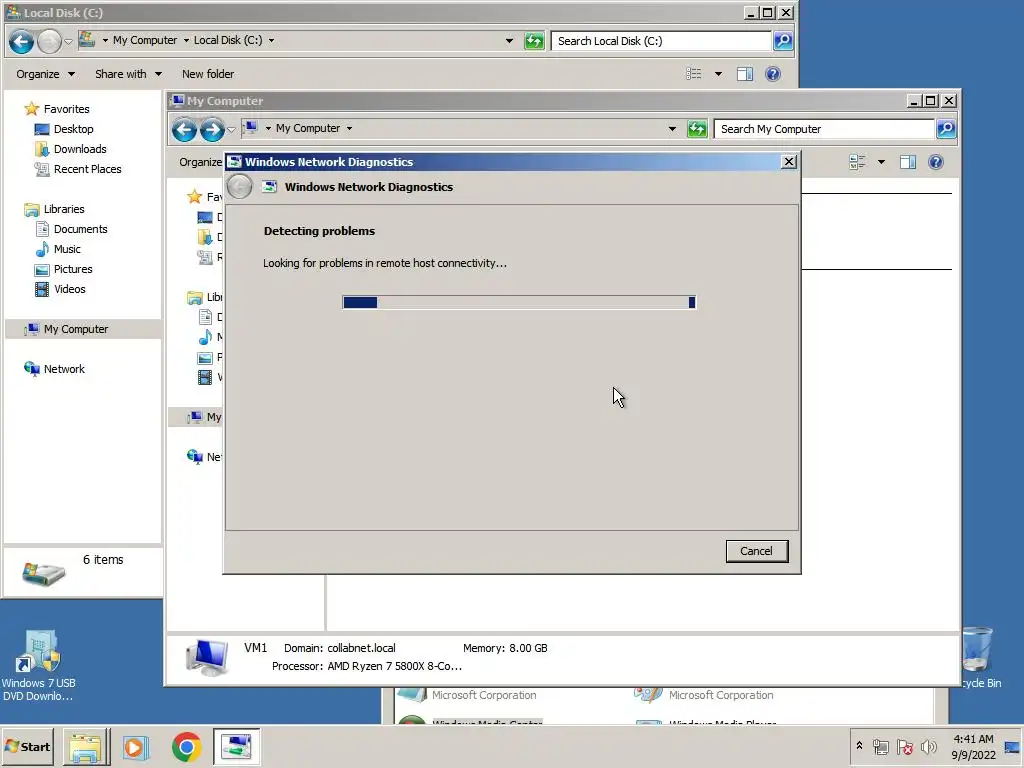Open view options dropdown in Local Disk window
This screenshot has width=1024, height=768.
[718, 74]
